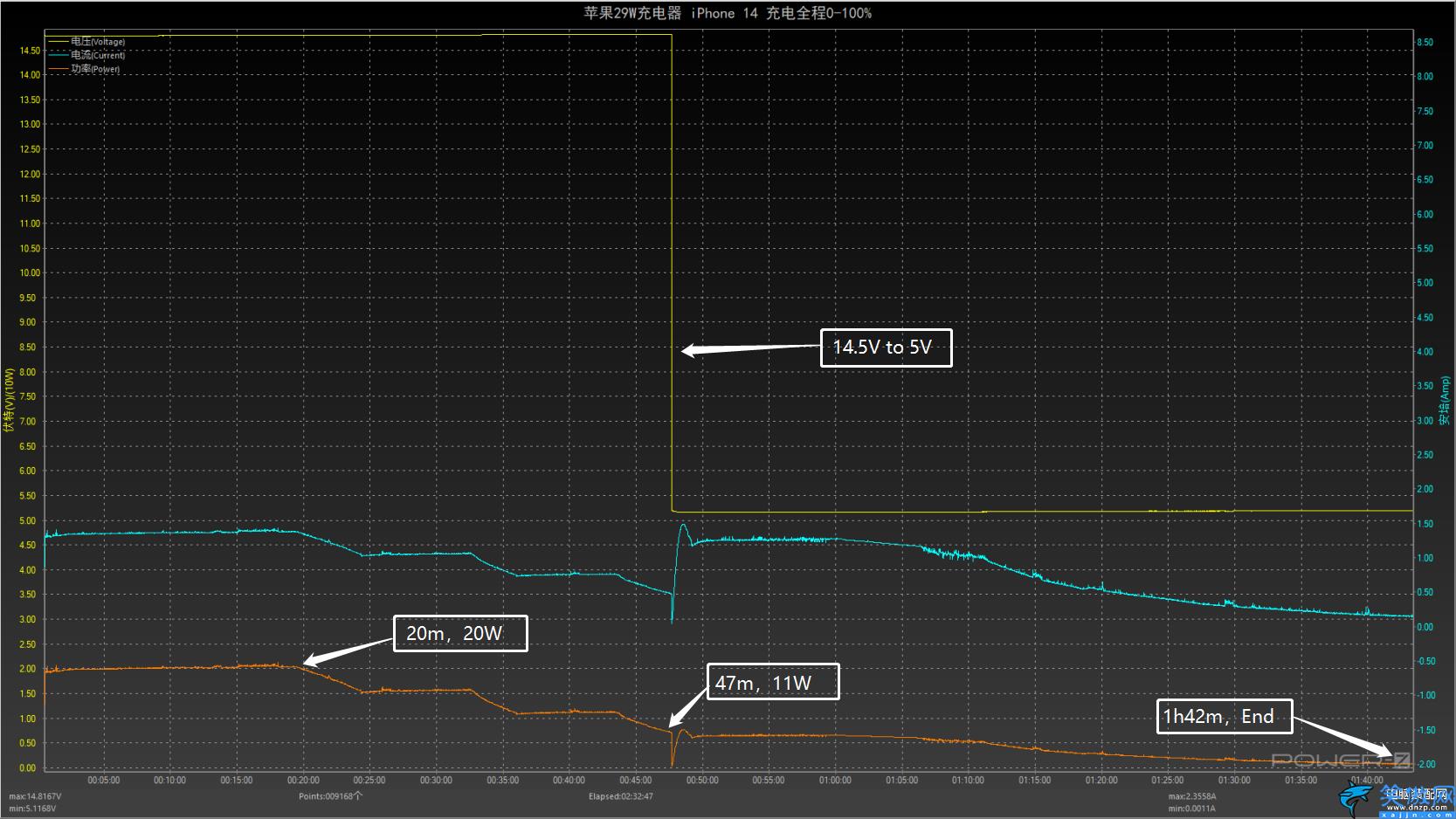Image resolution: width=1456 pixels, height=819 pixels.
Task: Click the 01:20:00 time axis label
Action: click(1101, 781)
